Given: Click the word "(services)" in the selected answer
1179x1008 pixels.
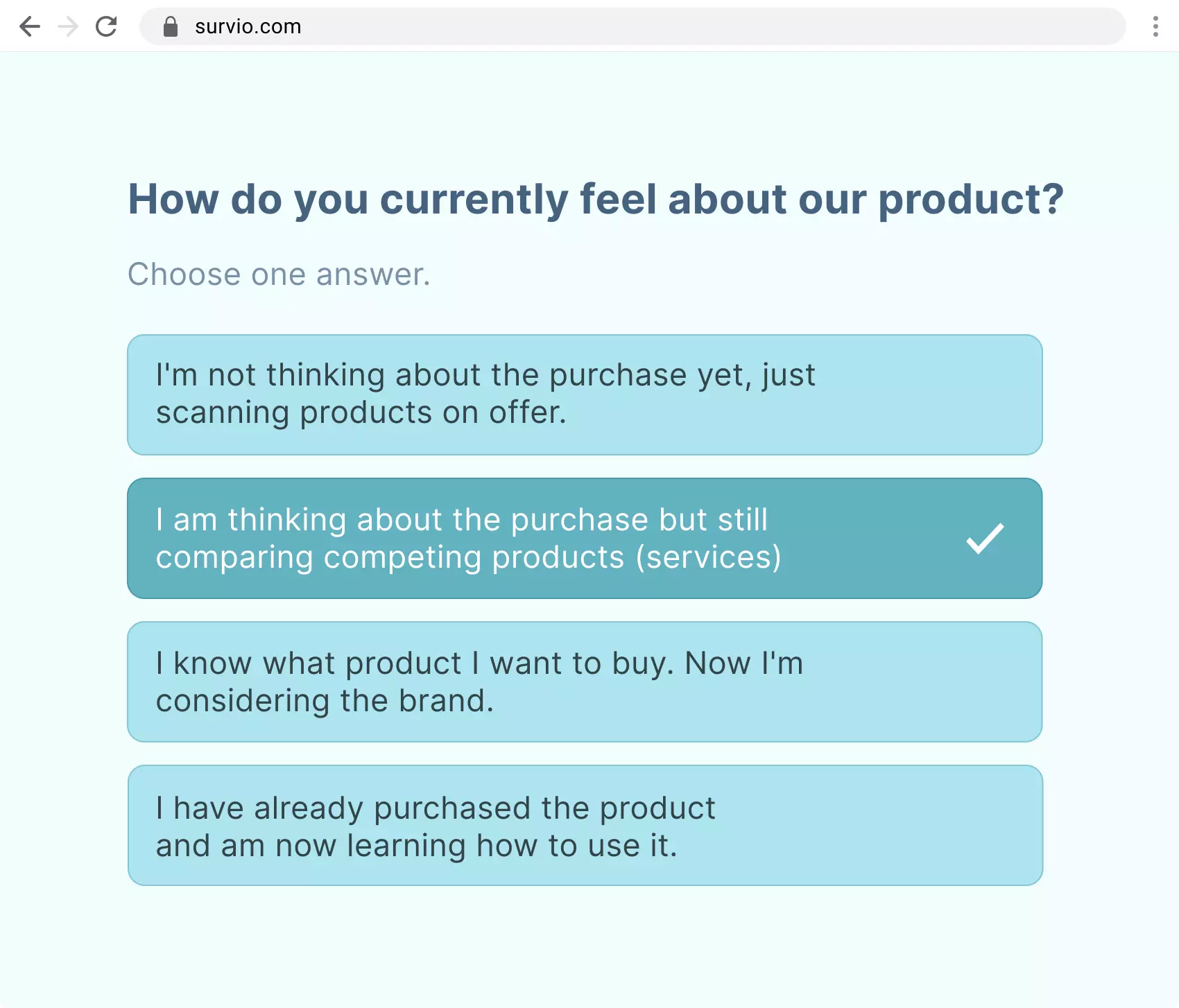Looking at the screenshot, I should click(x=708, y=558).
